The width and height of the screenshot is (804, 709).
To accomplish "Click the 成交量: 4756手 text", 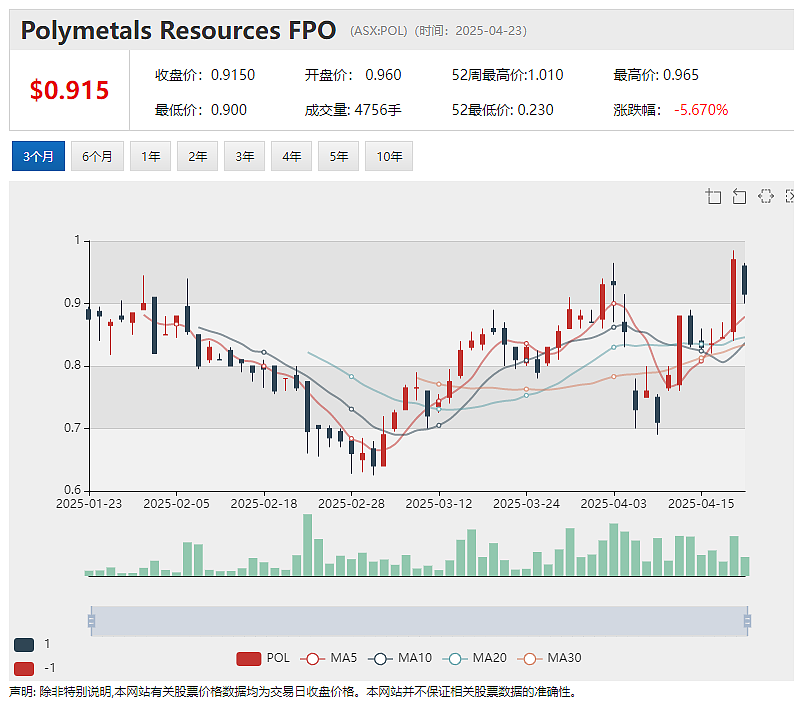I will (353, 110).
